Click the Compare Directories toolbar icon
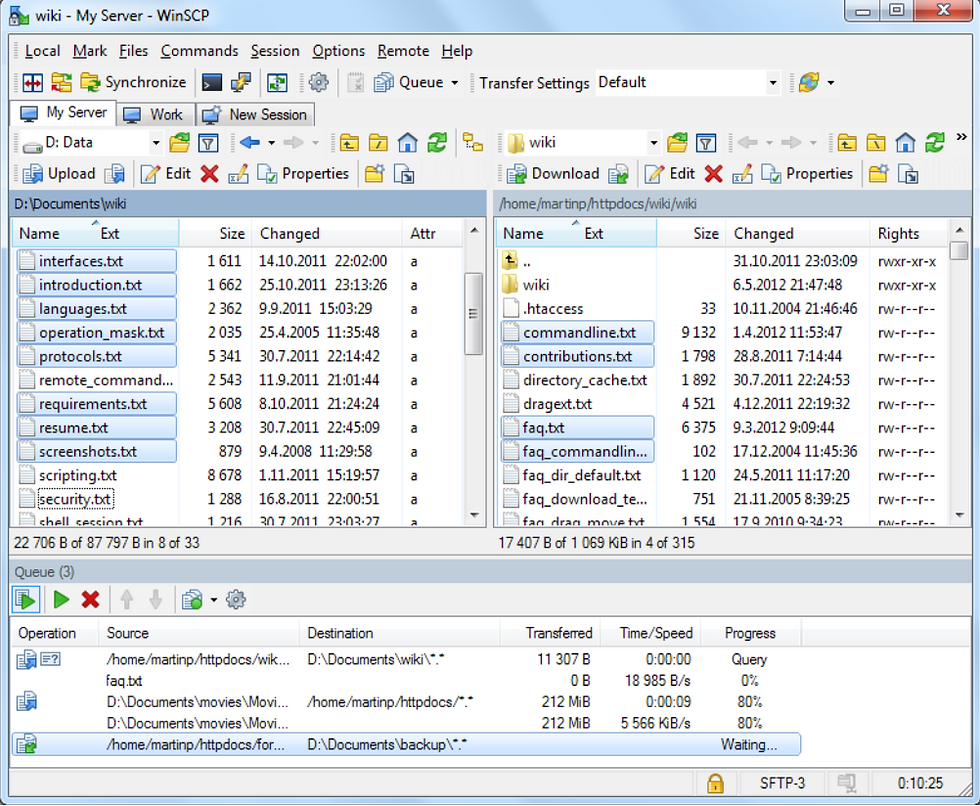 point(32,82)
